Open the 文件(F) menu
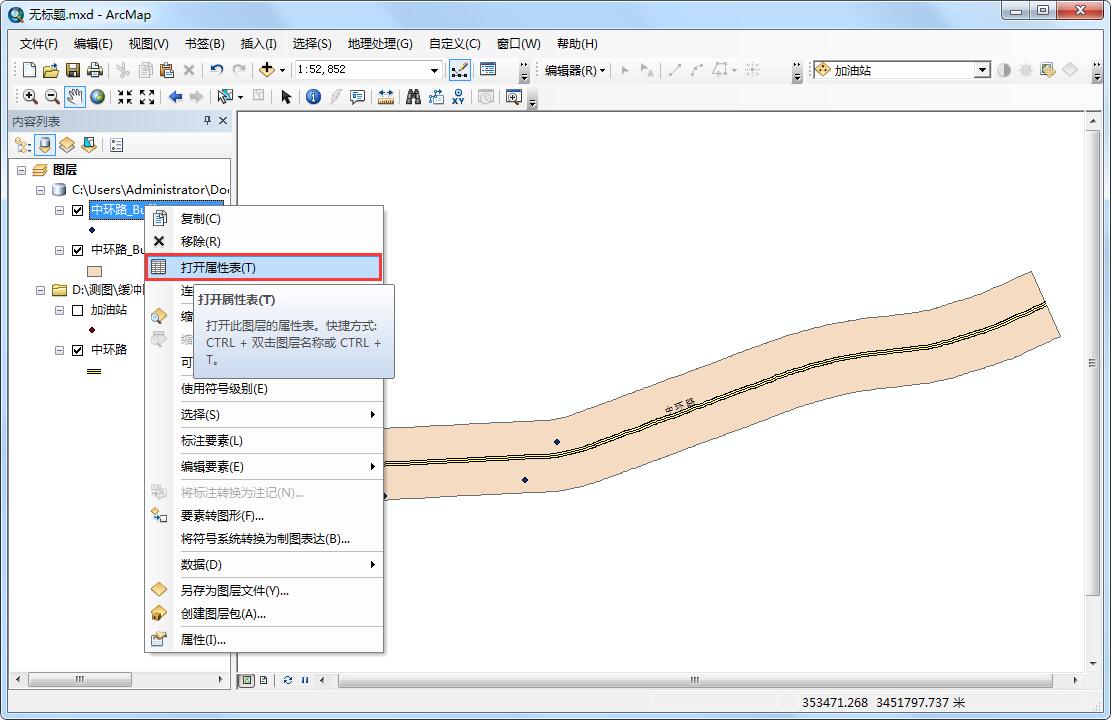This screenshot has width=1111, height=720. [39, 44]
